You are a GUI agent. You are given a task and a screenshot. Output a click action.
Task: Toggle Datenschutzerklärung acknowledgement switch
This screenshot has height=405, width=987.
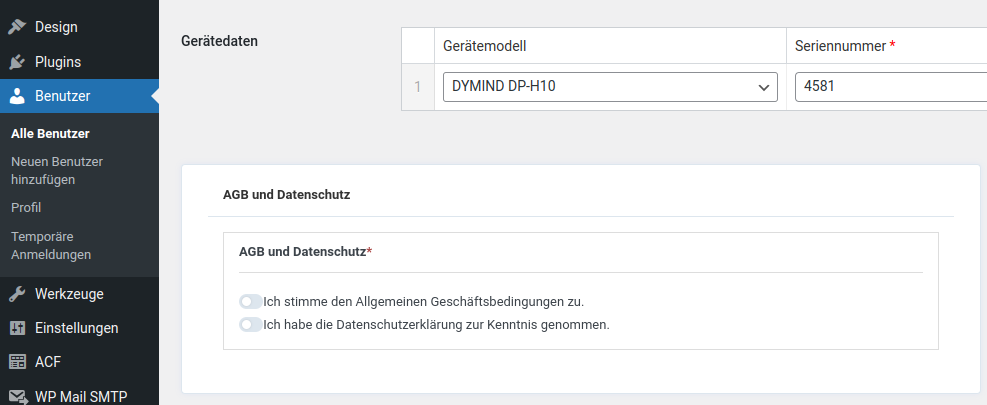click(251, 325)
